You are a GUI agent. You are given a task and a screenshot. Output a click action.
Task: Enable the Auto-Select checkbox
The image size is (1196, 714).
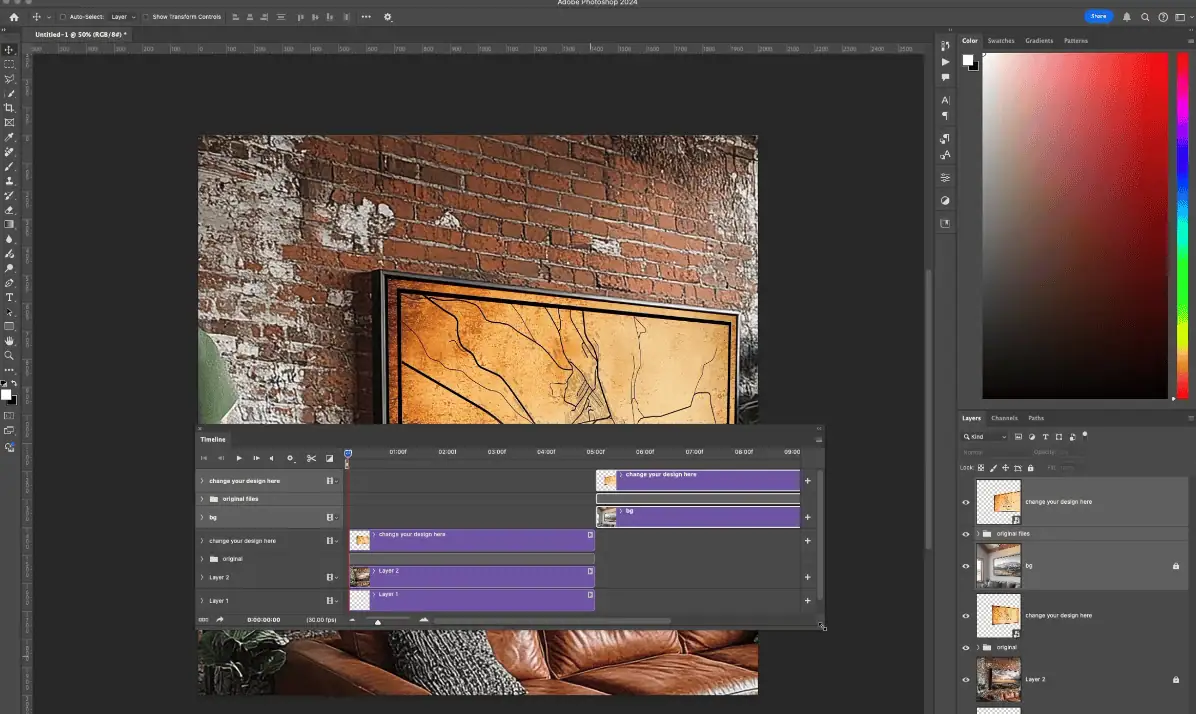[x=63, y=17]
